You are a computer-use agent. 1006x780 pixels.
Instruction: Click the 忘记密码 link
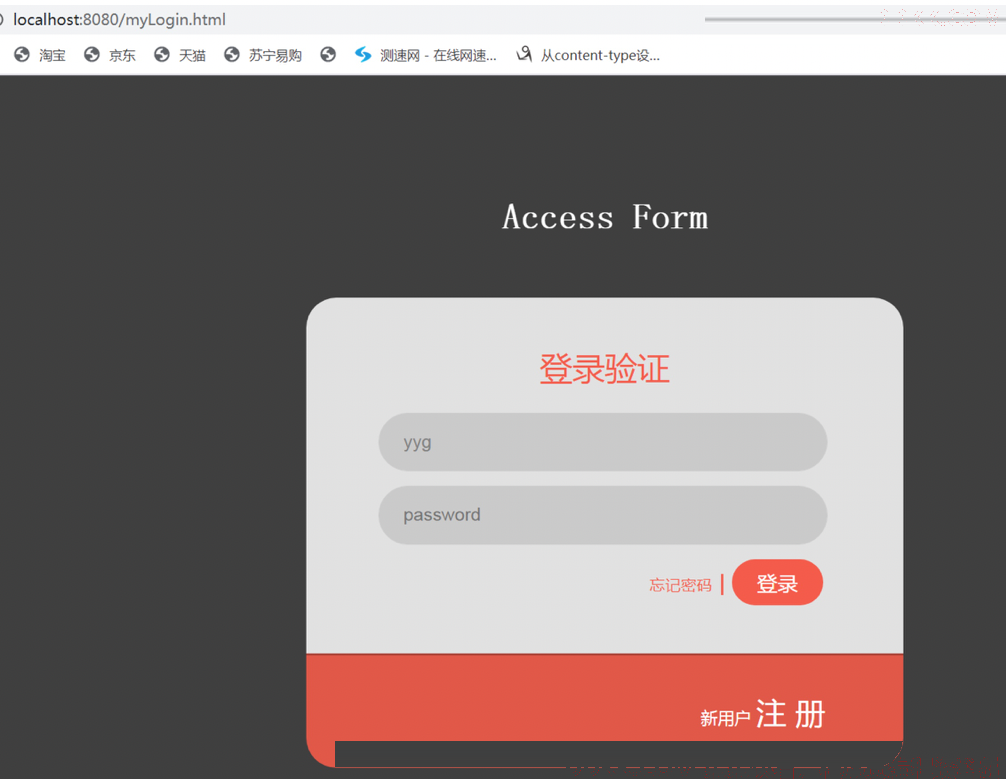tap(680, 585)
